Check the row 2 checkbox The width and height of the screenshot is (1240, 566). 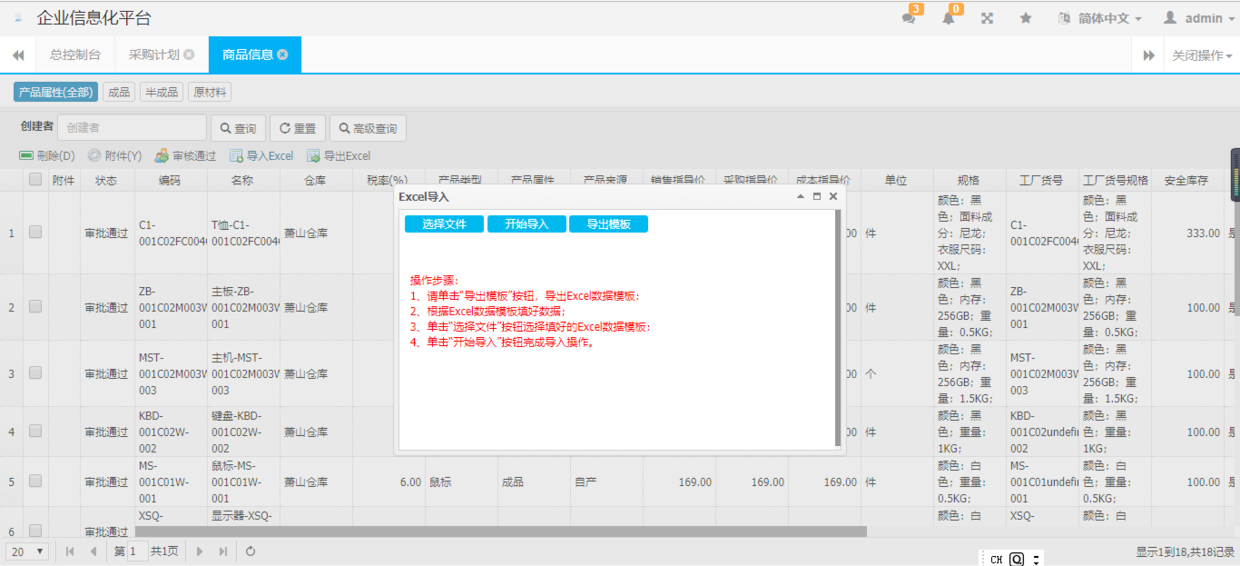pos(35,307)
